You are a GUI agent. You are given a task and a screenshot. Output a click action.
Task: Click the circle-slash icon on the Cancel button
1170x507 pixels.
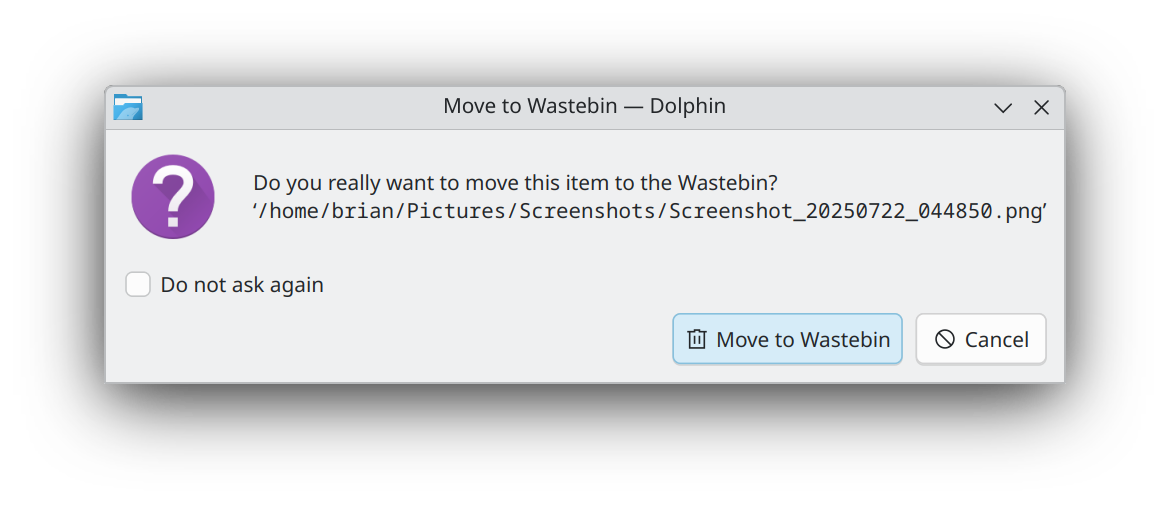(x=945, y=340)
